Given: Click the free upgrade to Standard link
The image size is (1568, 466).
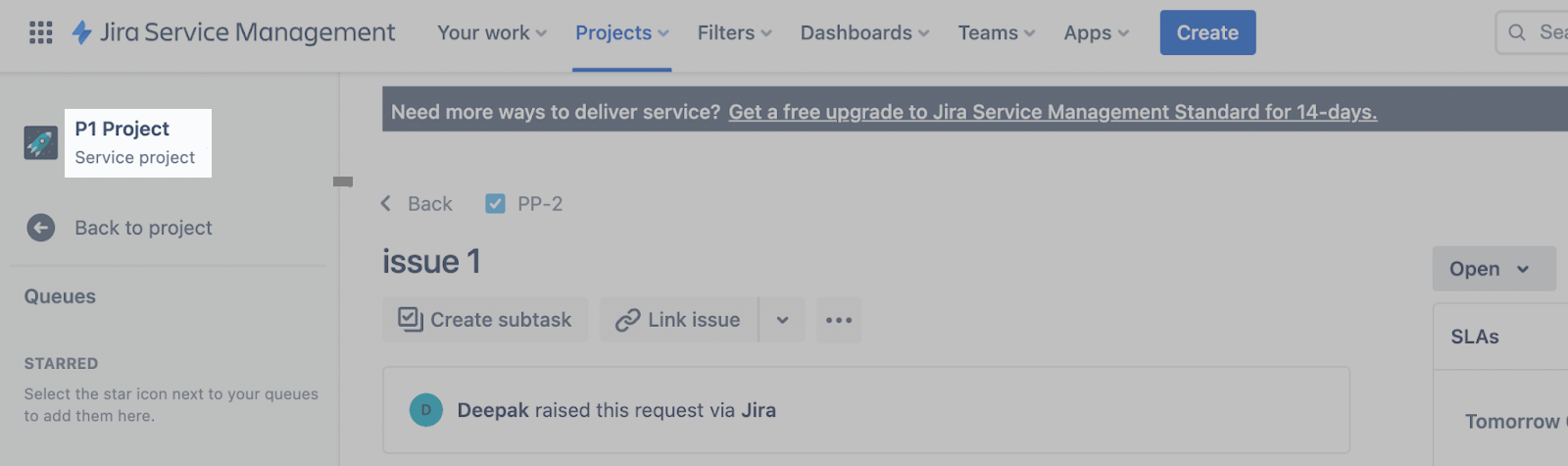Looking at the screenshot, I should 1053,113.
